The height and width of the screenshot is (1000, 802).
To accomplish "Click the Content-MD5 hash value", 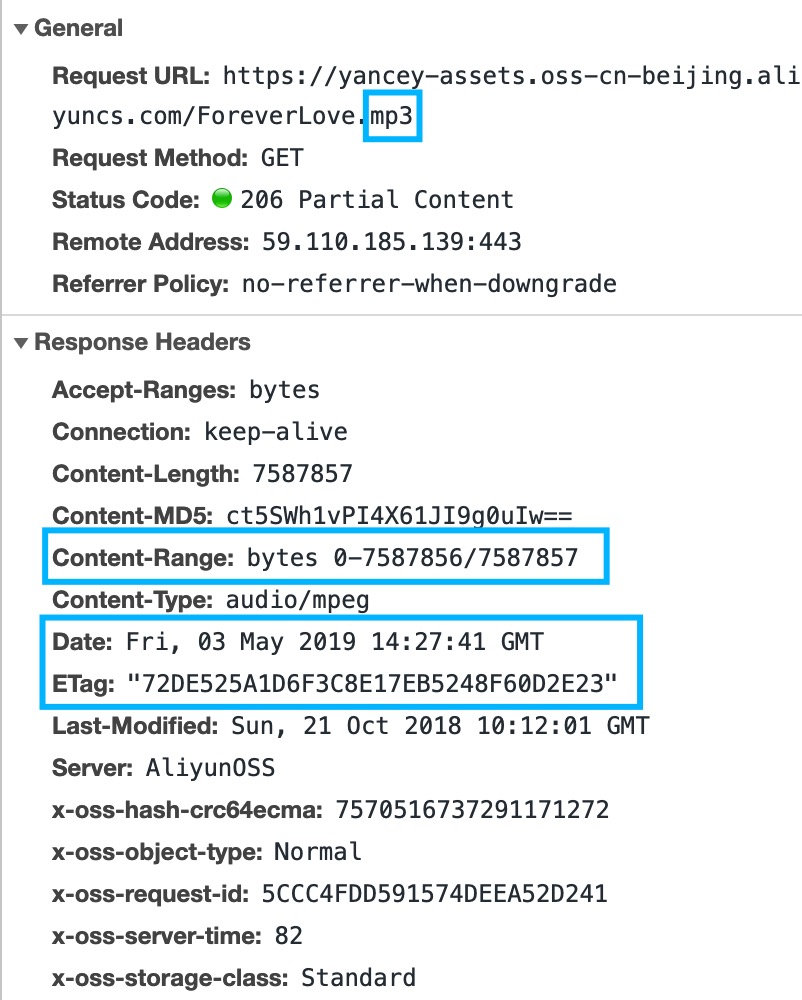I will click(399, 515).
